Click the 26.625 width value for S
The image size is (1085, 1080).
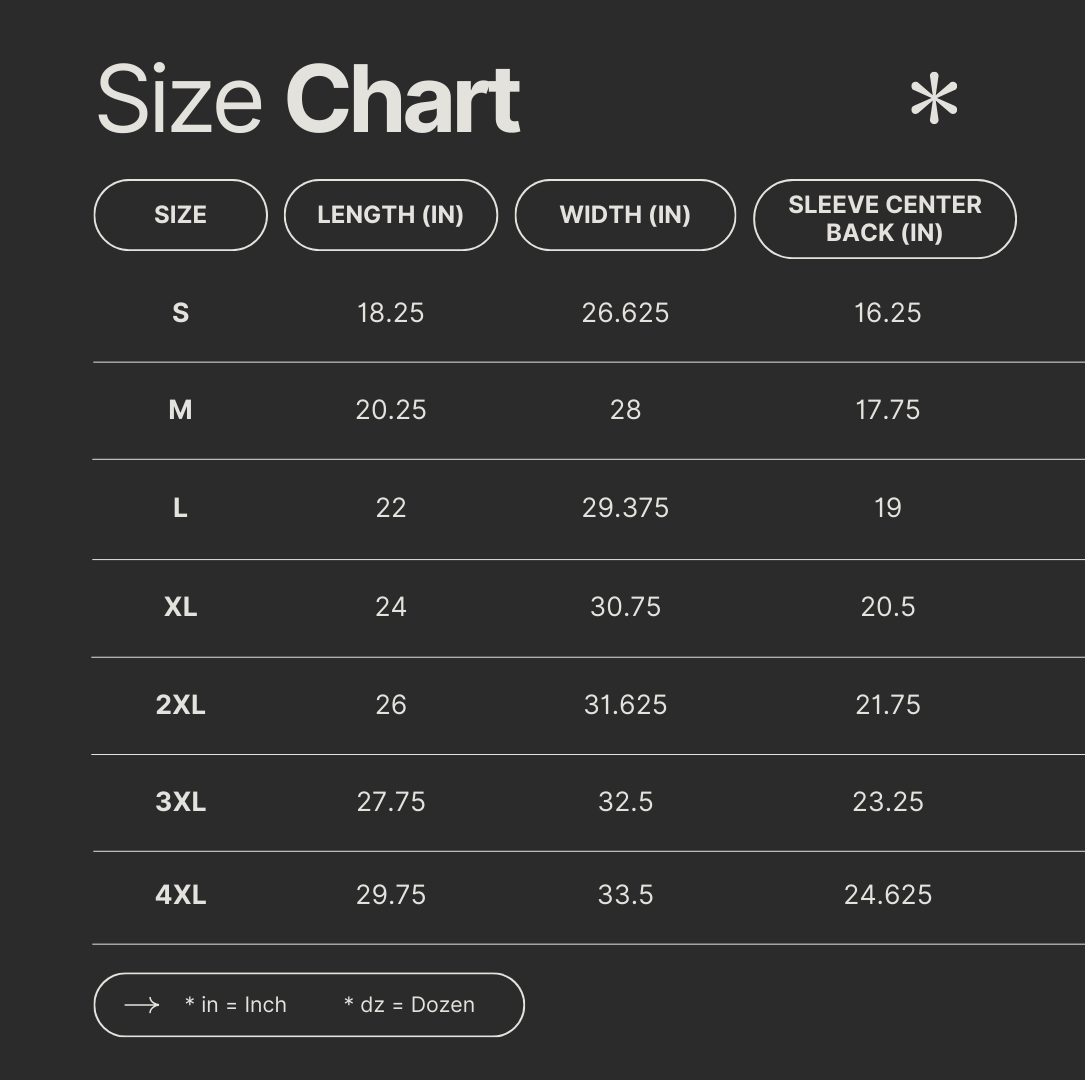pyautogui.click(x=625, y=313)
